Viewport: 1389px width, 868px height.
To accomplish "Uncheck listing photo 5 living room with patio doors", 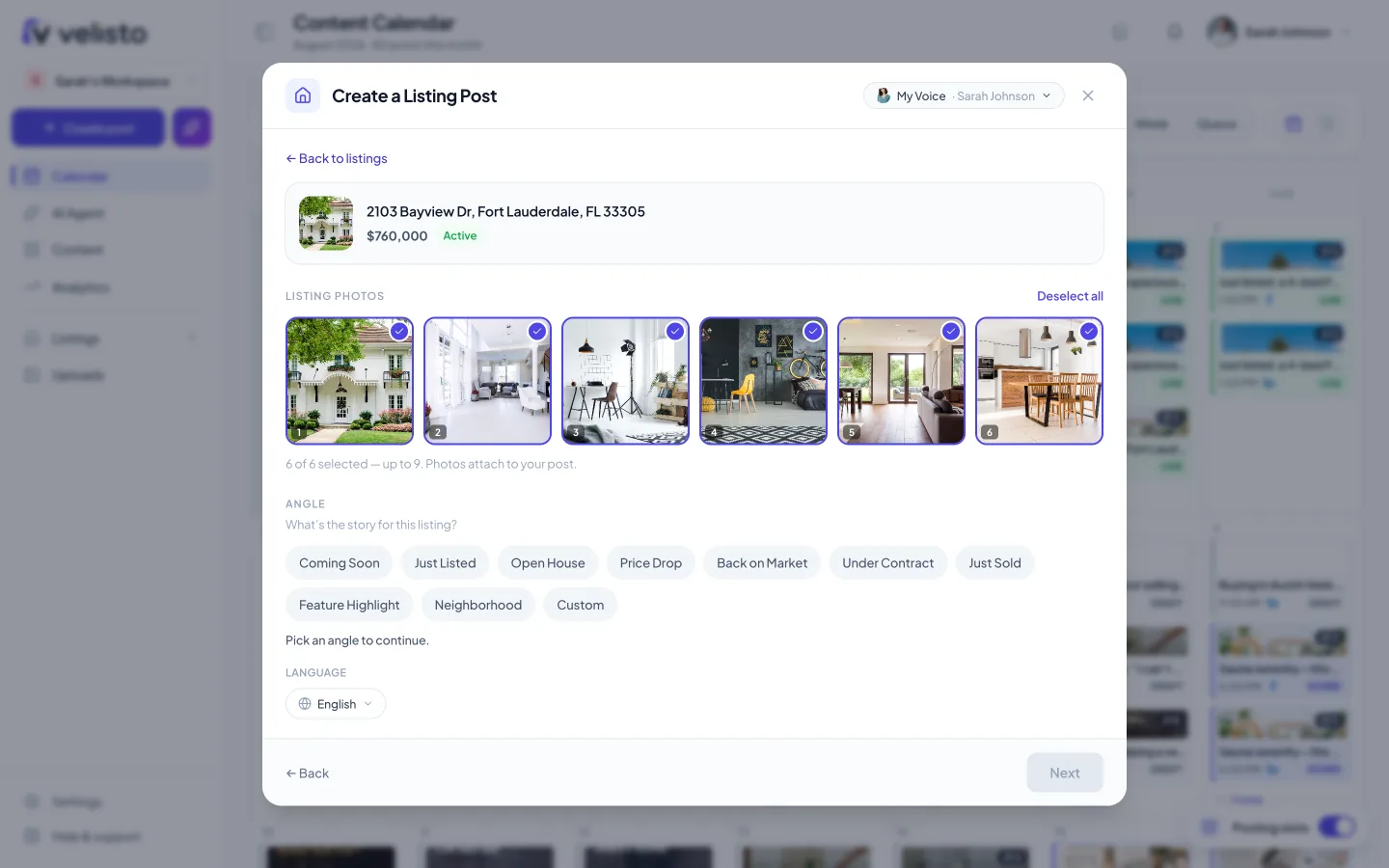I will click(951, 331).
